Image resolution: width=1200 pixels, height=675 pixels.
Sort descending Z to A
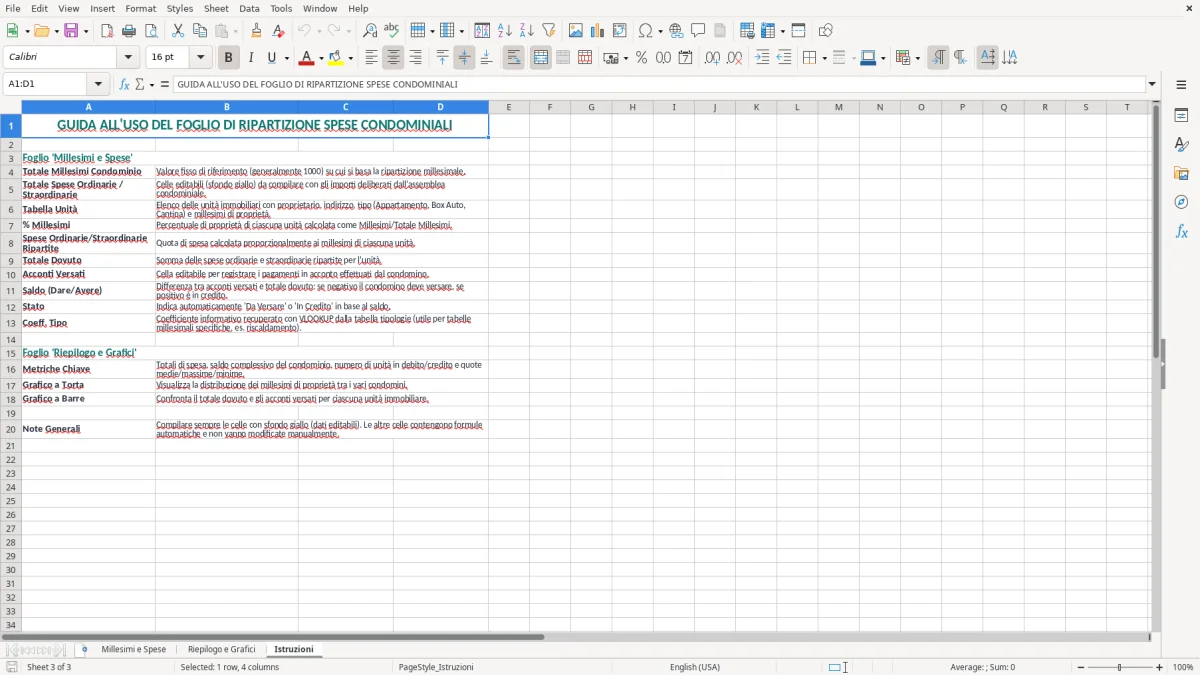coord(527,31)
